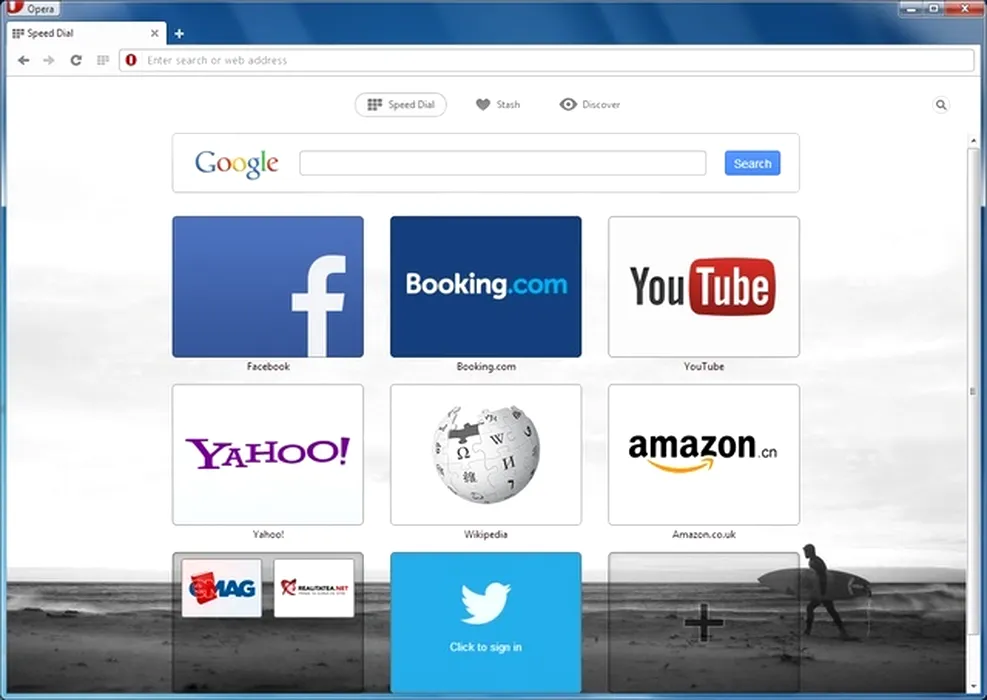Viewport: 987px width, 700px height.
Task: Reload the page
Action: coord(76,60)
